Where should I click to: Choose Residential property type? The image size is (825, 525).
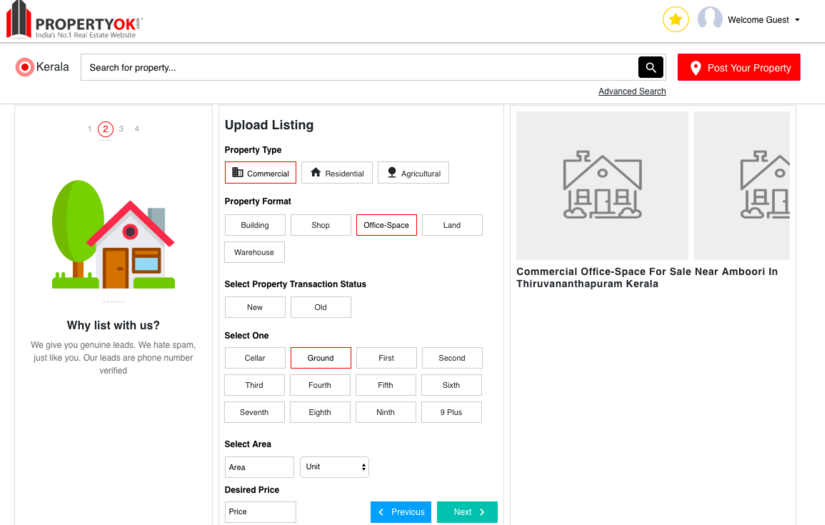[337, 173]
